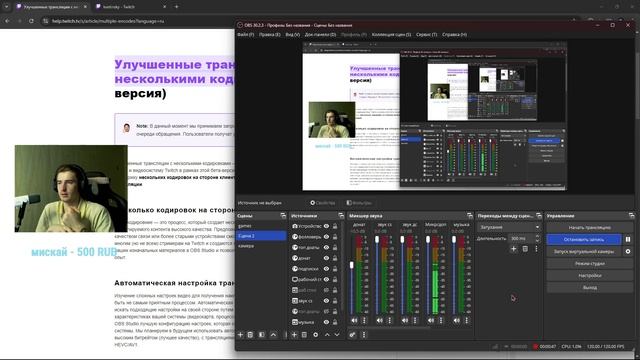Viewport: 640px width, 360px height.
Task: Add a source with the plus icon in Источники
Action: (x=294, y=335)
